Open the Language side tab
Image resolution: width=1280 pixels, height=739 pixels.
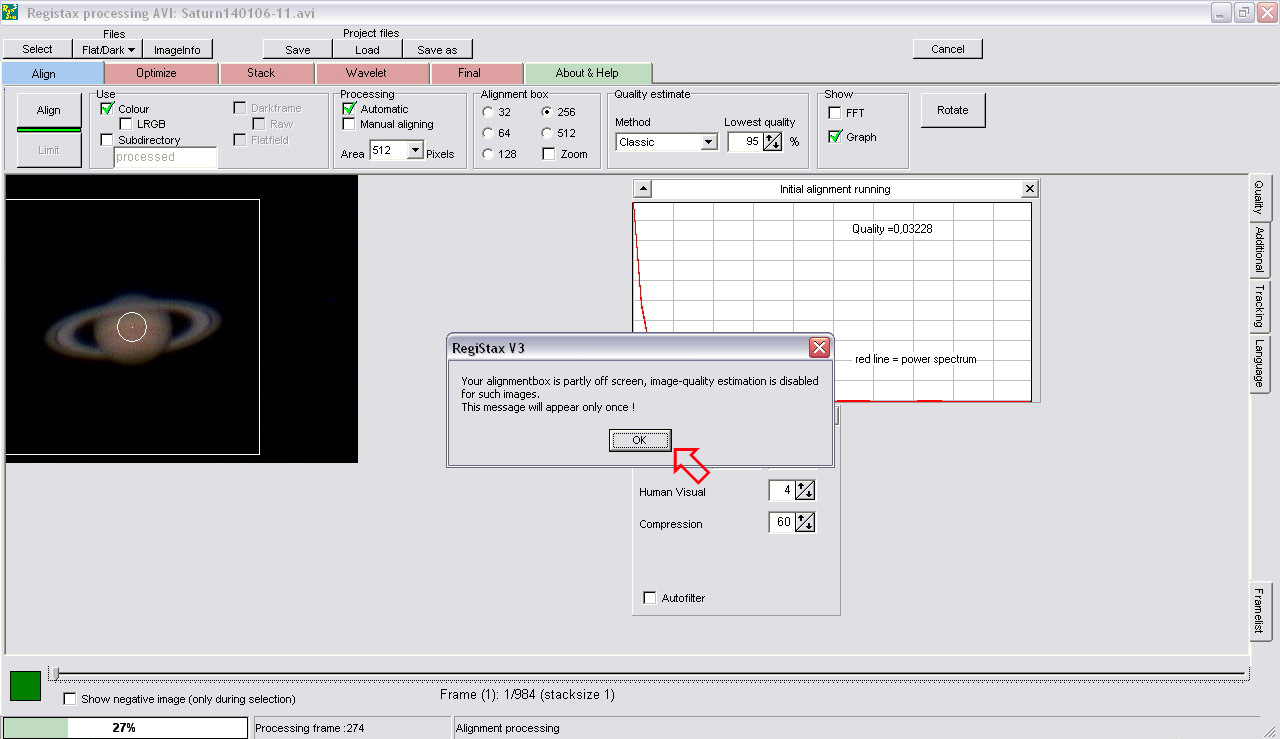click(1259, 363)
